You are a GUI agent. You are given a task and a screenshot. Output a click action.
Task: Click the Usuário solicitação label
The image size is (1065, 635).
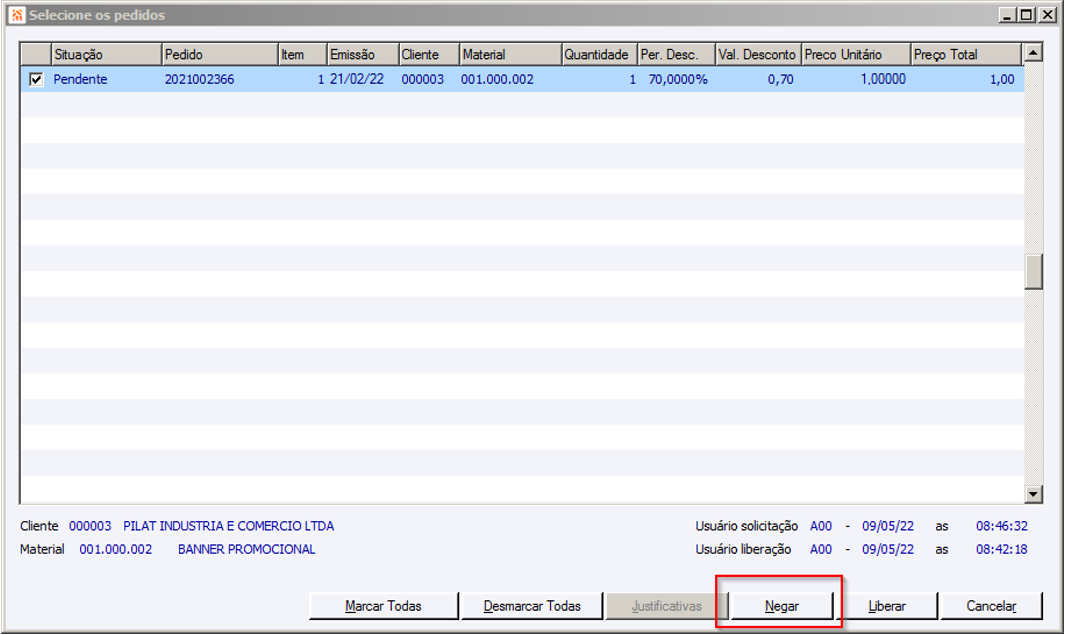coord(746,526)
